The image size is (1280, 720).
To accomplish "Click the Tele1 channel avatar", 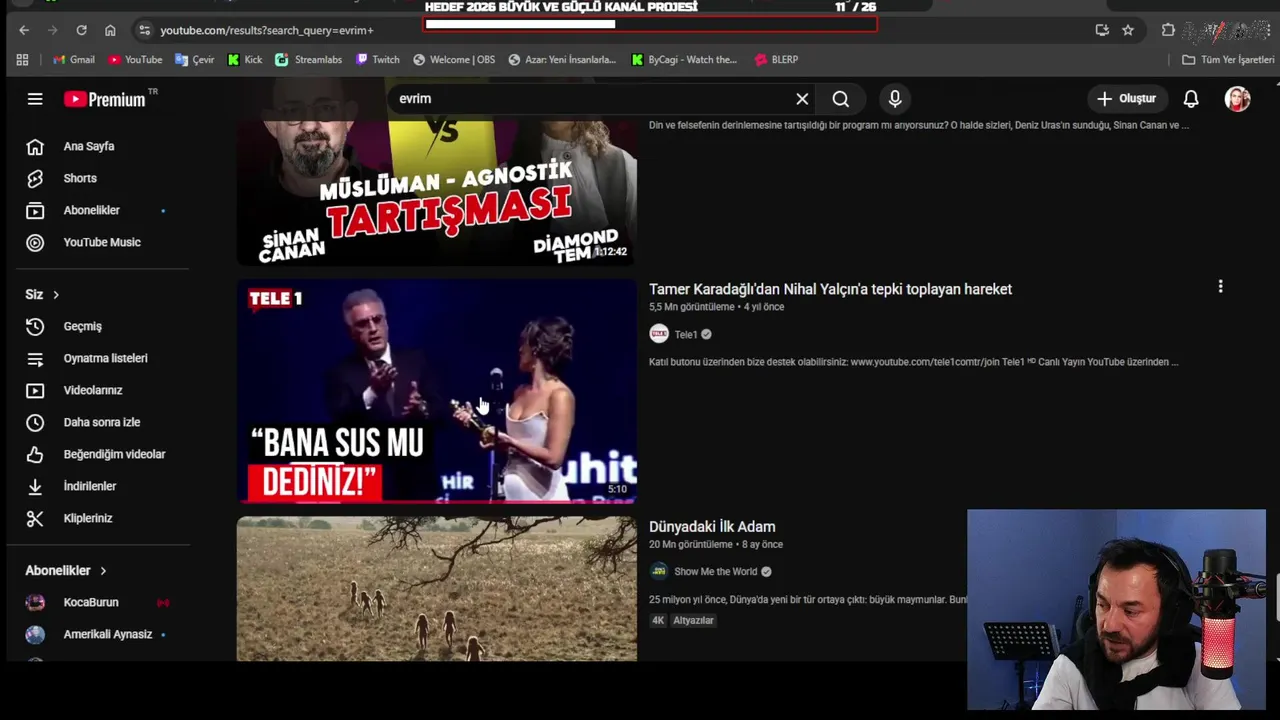I will tap(659, 334).
